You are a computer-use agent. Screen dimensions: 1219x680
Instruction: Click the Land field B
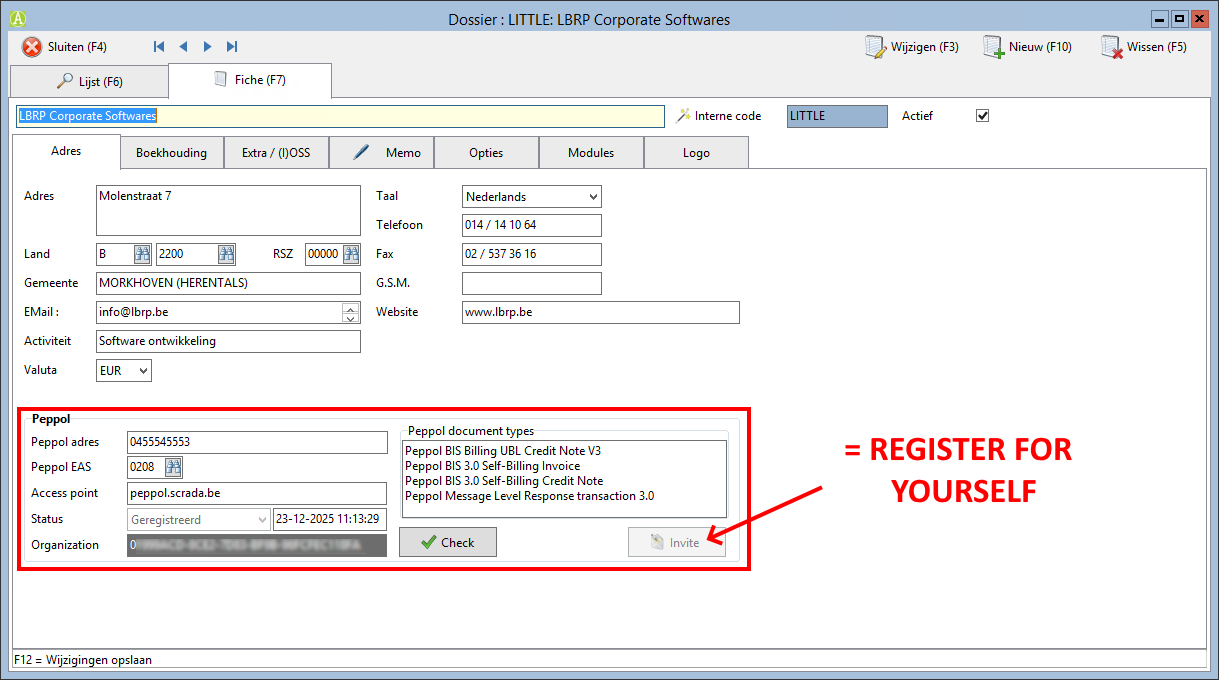[115, 254]
